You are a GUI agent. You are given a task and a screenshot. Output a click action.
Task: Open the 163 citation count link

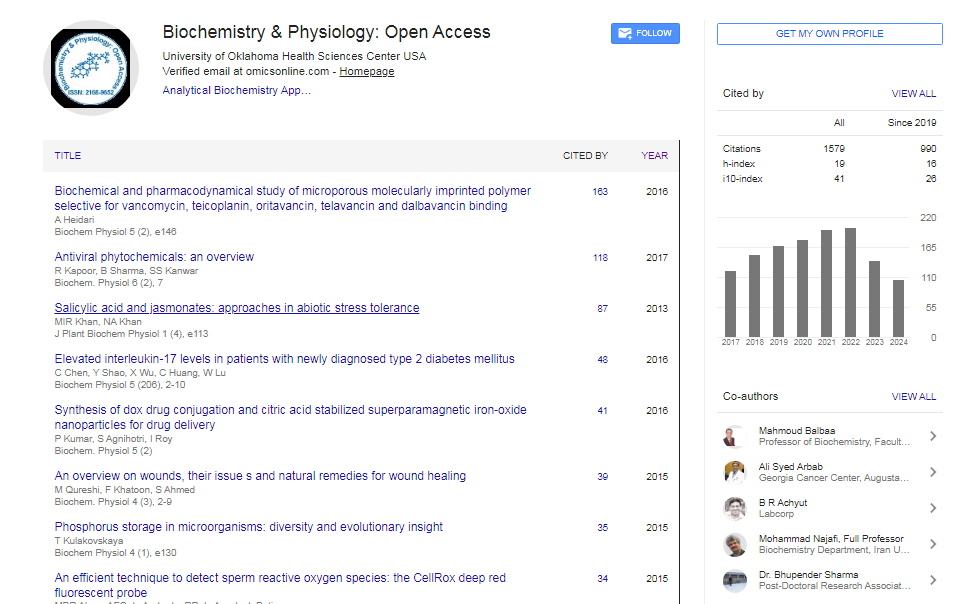pyautogui.click(x=599, y=192)
